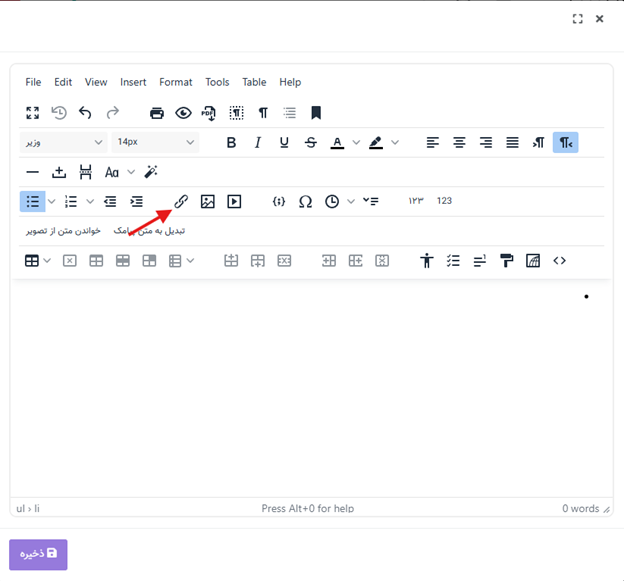Insert media using the video icon
624x581 pixels.
click(x=234, y=201)
